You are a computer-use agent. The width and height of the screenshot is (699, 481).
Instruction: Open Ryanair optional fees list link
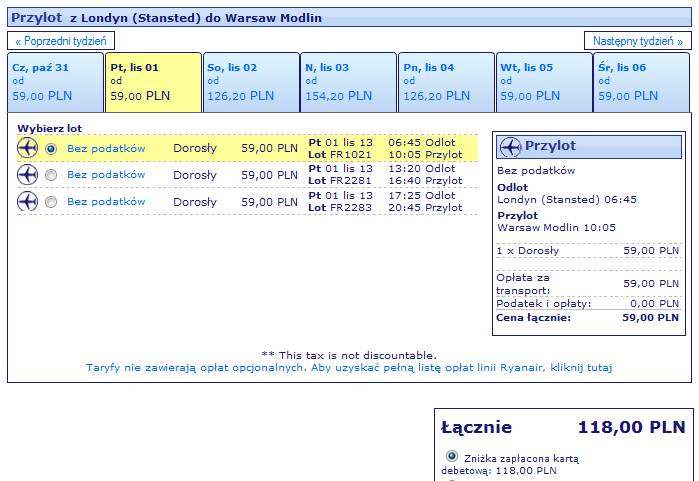point(349,368)
